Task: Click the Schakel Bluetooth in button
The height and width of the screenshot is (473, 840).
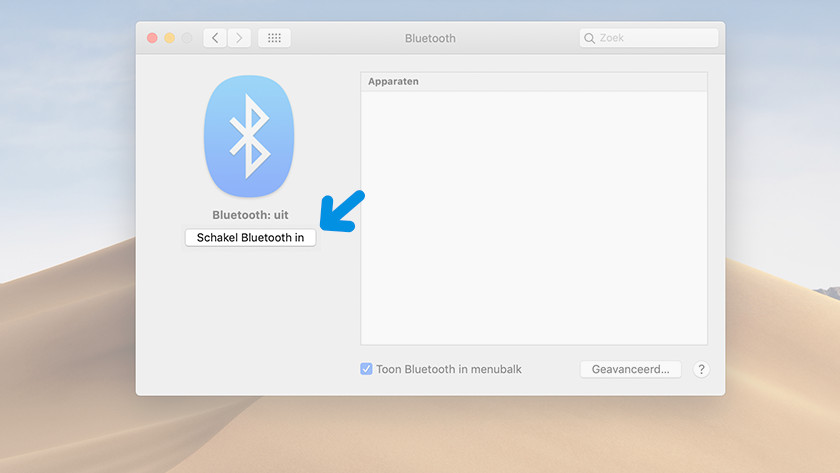Action: [x=250, y=238]
